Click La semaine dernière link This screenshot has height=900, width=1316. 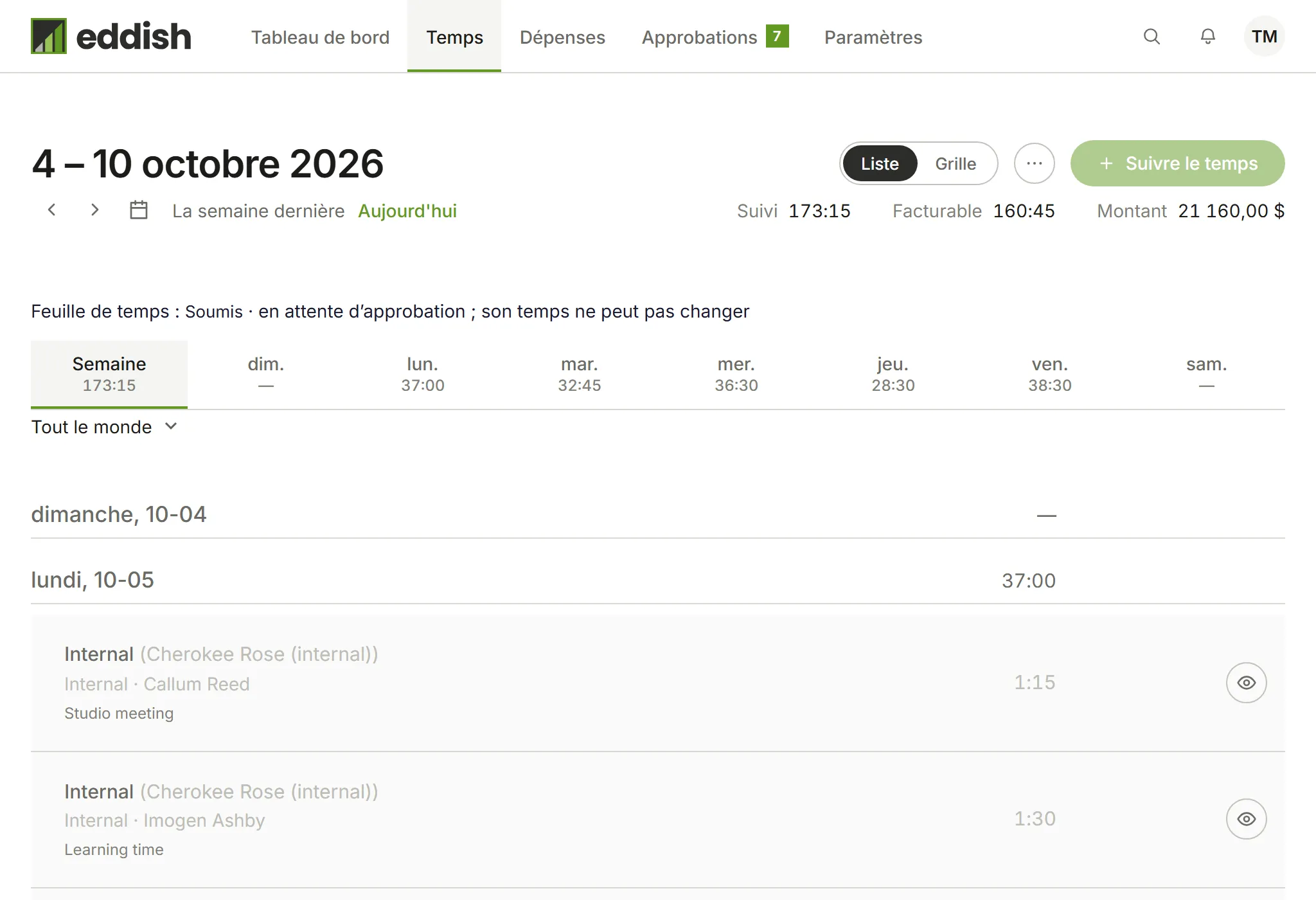point(258,211)
